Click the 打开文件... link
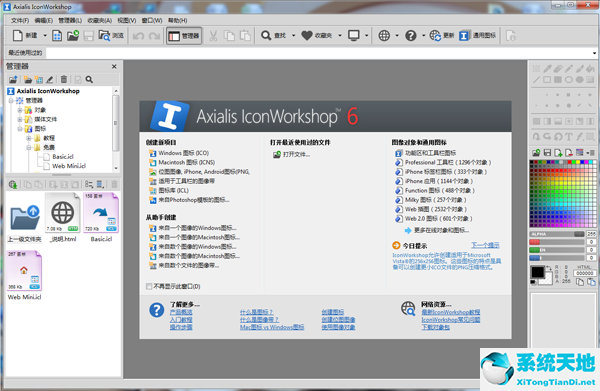This screenshot has height=391, width=600. click(297, 155)
